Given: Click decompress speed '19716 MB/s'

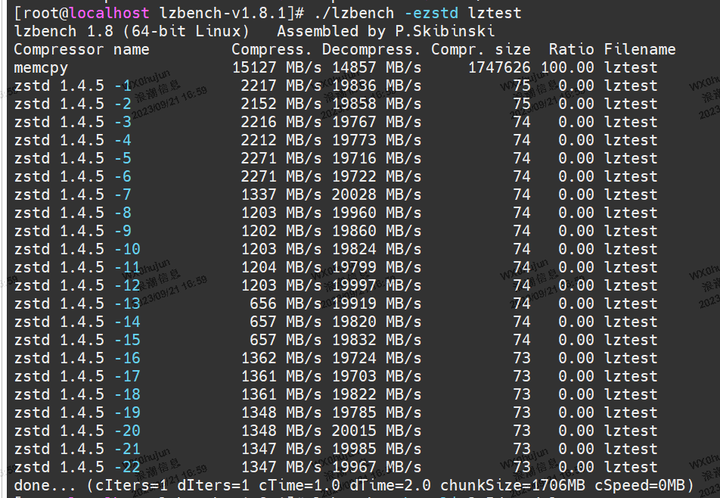Looking at the screenshot, I should pyautogui.click(x=377, y=159).
